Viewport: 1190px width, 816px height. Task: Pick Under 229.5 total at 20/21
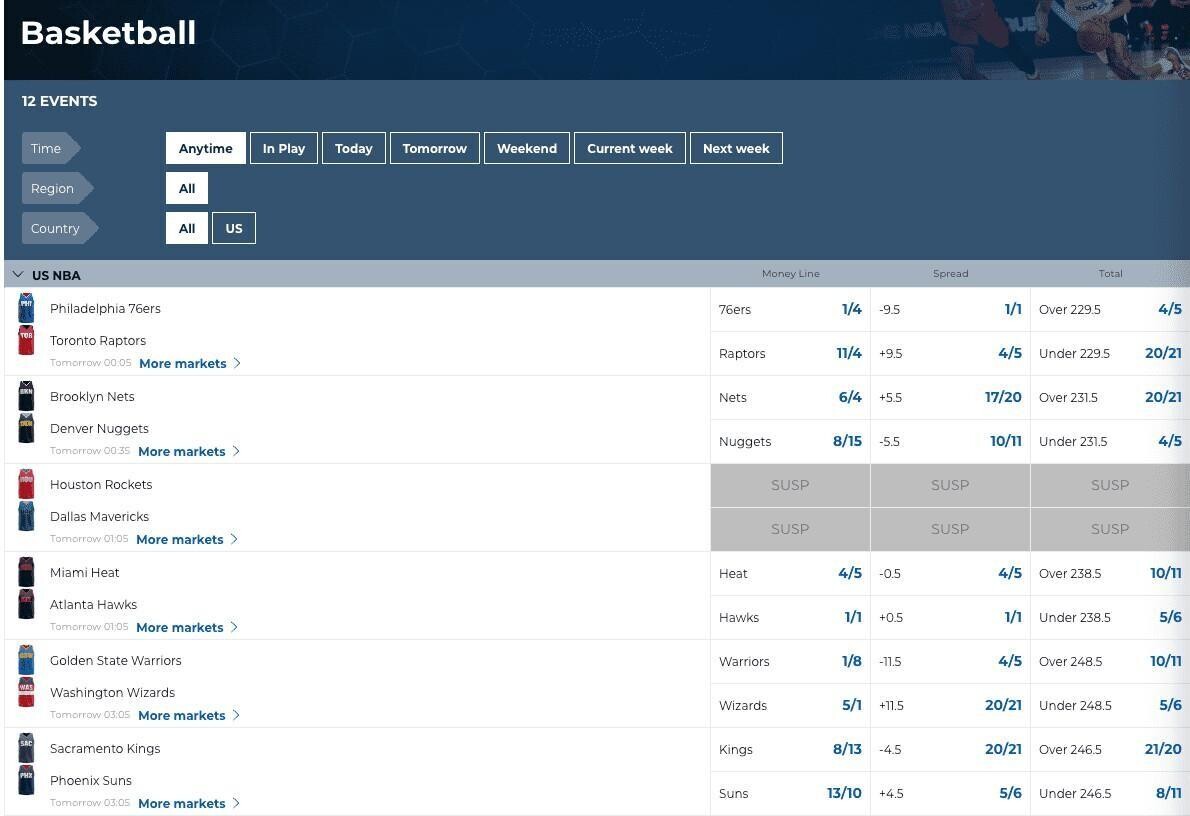tap(1110, 354)
